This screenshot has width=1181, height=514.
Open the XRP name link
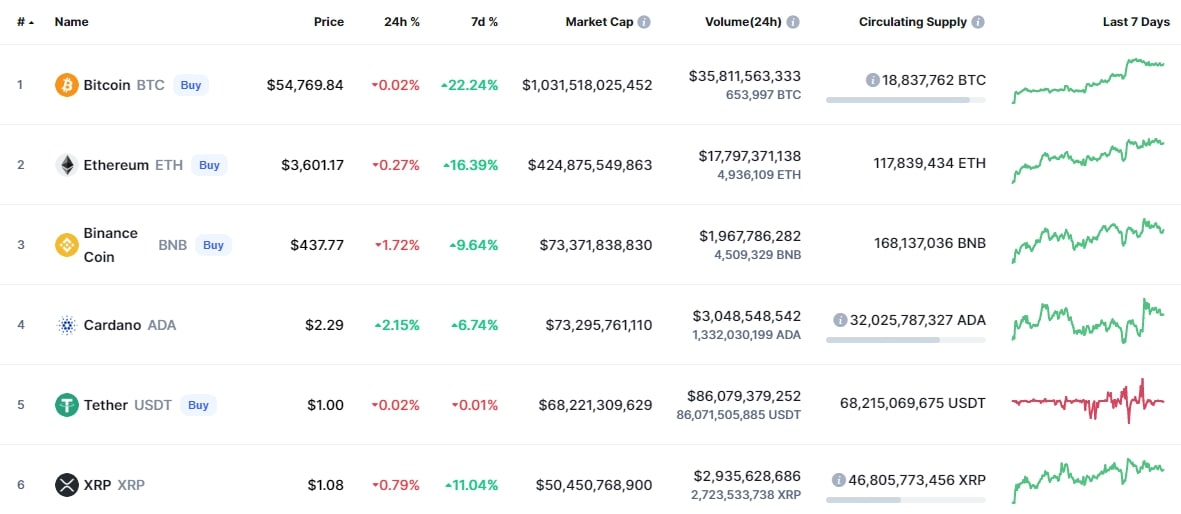coord(97,485)
